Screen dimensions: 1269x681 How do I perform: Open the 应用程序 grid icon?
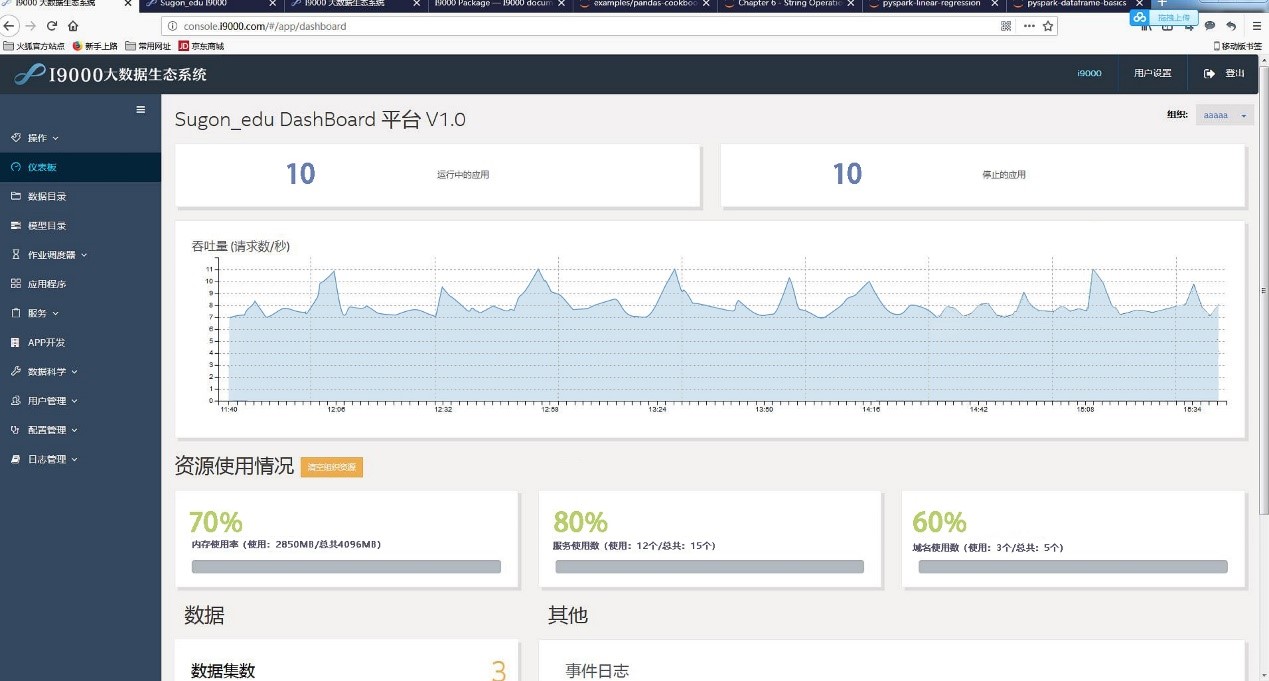tap(15, 284)
